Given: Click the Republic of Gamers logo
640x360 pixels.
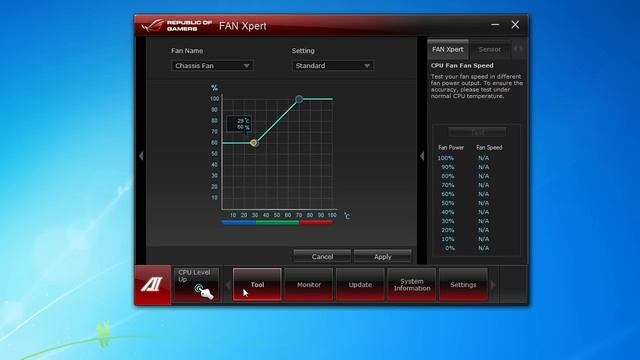Looking at the screenshot, I should click(176, 26).
